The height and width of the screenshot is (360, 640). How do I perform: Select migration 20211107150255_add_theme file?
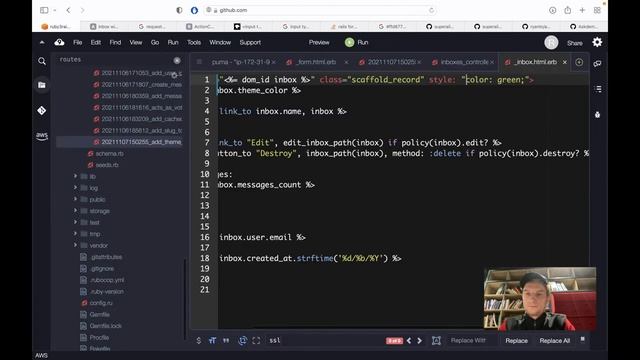click(141, 142)
